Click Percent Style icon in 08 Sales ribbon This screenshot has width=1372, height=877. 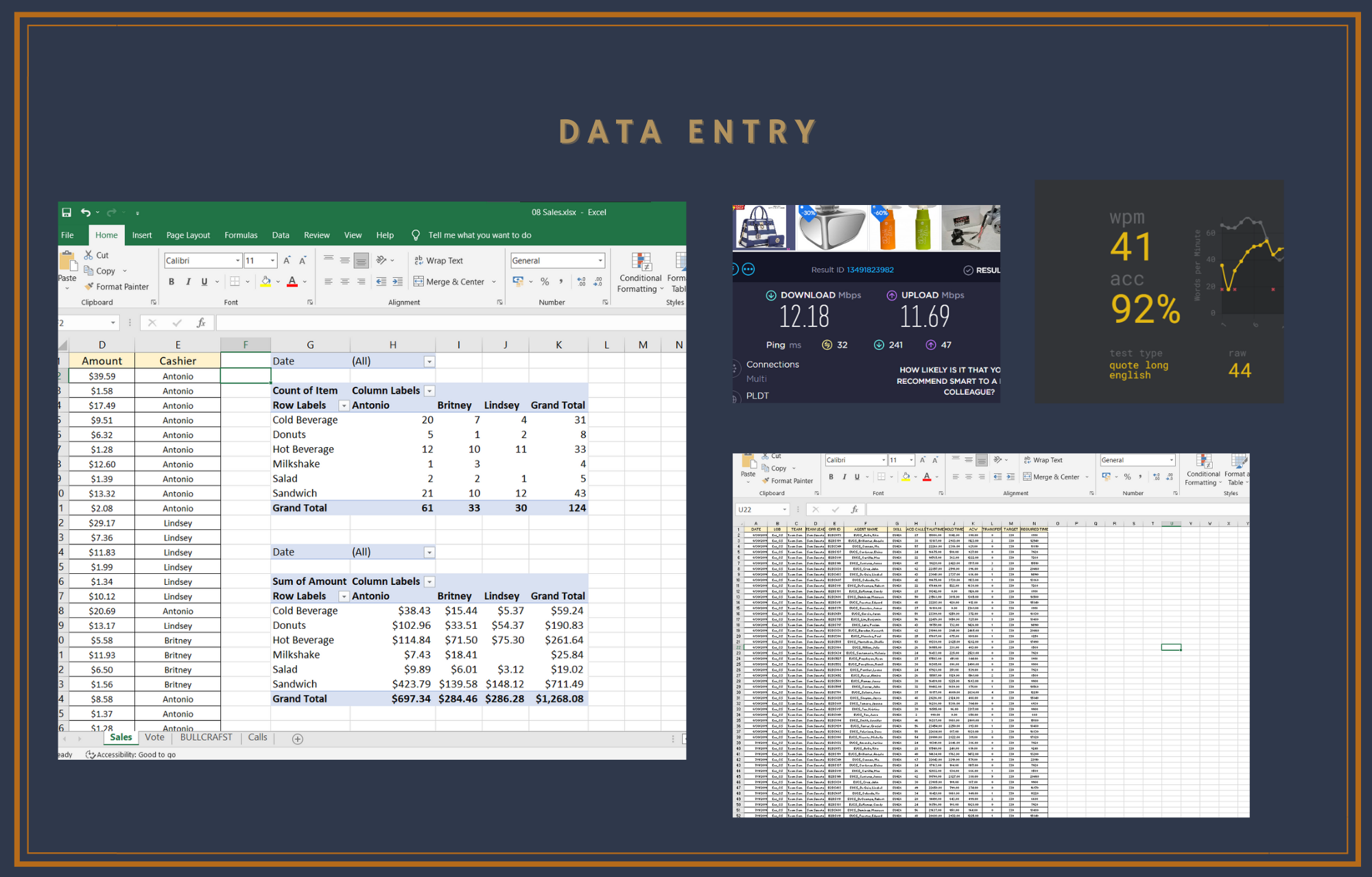tap(545, 282)
